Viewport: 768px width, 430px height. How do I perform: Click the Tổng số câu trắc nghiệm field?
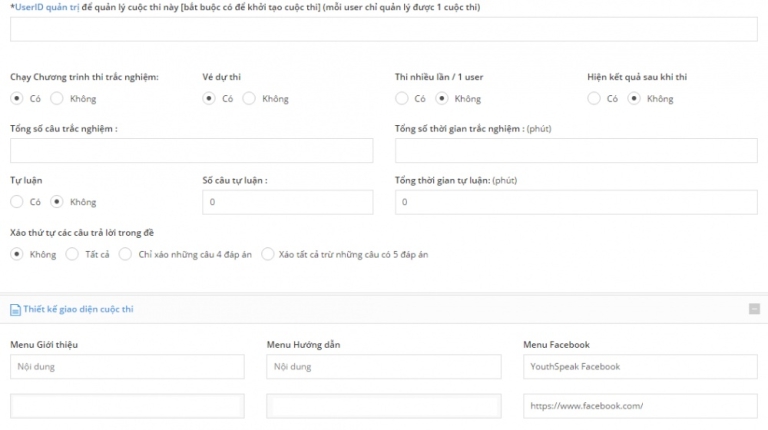click(191, 150)
